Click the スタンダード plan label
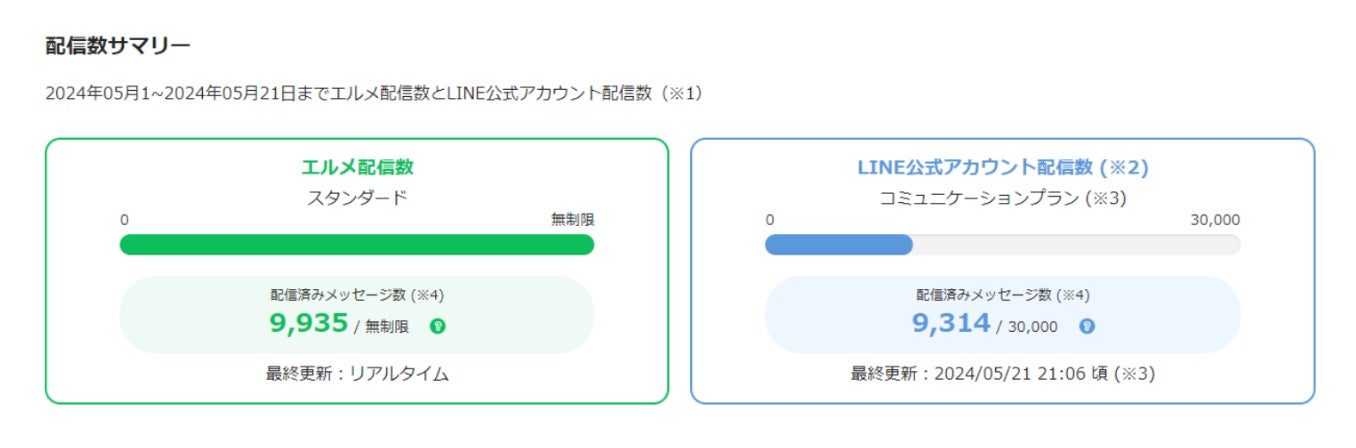This screenshot has height=448, width=1356. tap(357, 197)
